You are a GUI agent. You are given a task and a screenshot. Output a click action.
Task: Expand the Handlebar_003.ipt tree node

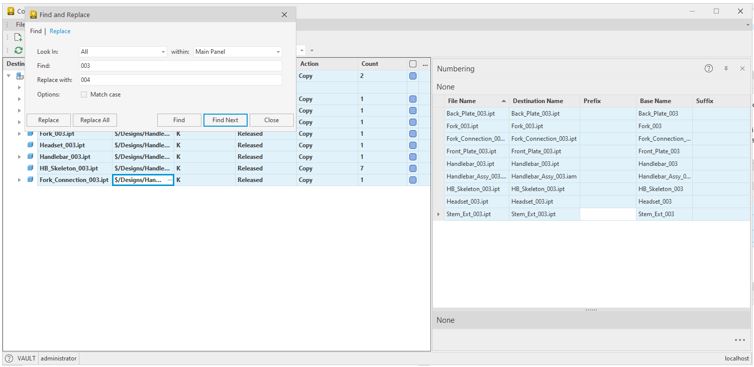click(19, 157)
